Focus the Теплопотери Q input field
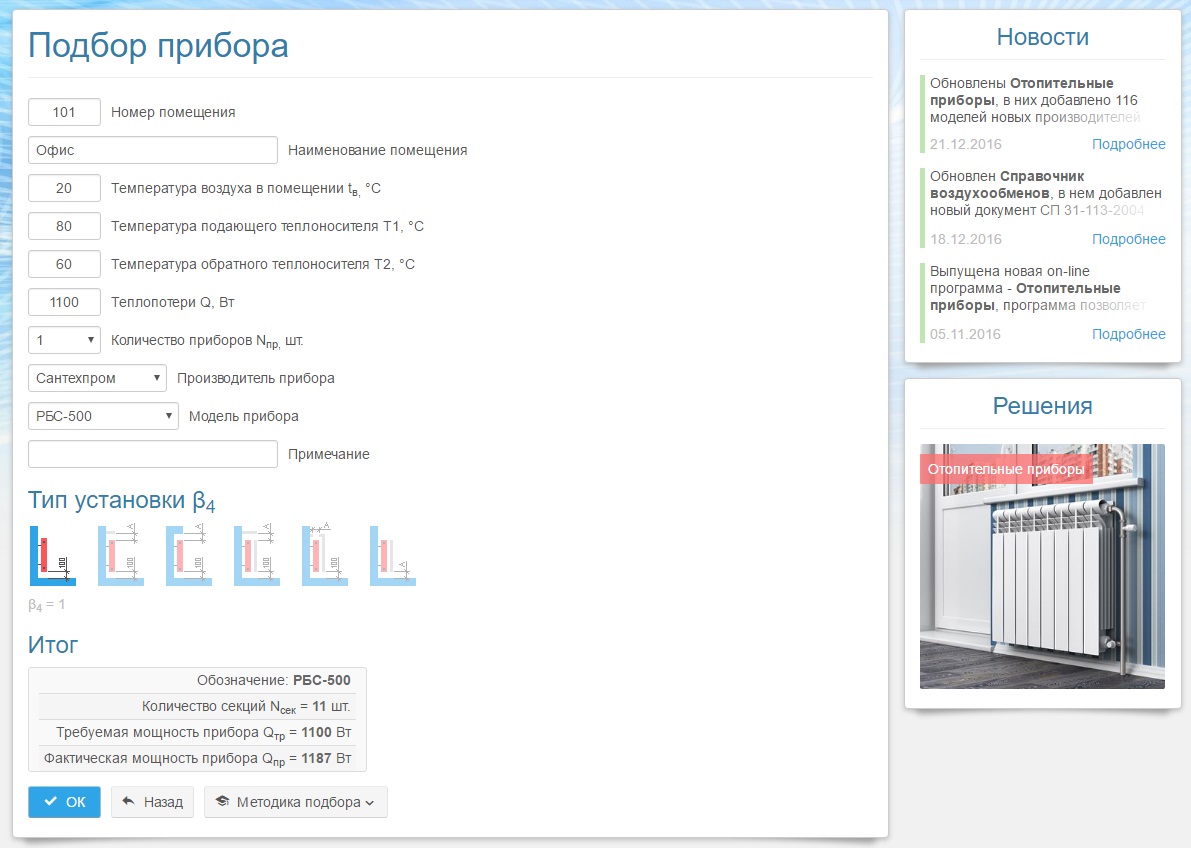Screen dimensions: 1191x848 64,302
